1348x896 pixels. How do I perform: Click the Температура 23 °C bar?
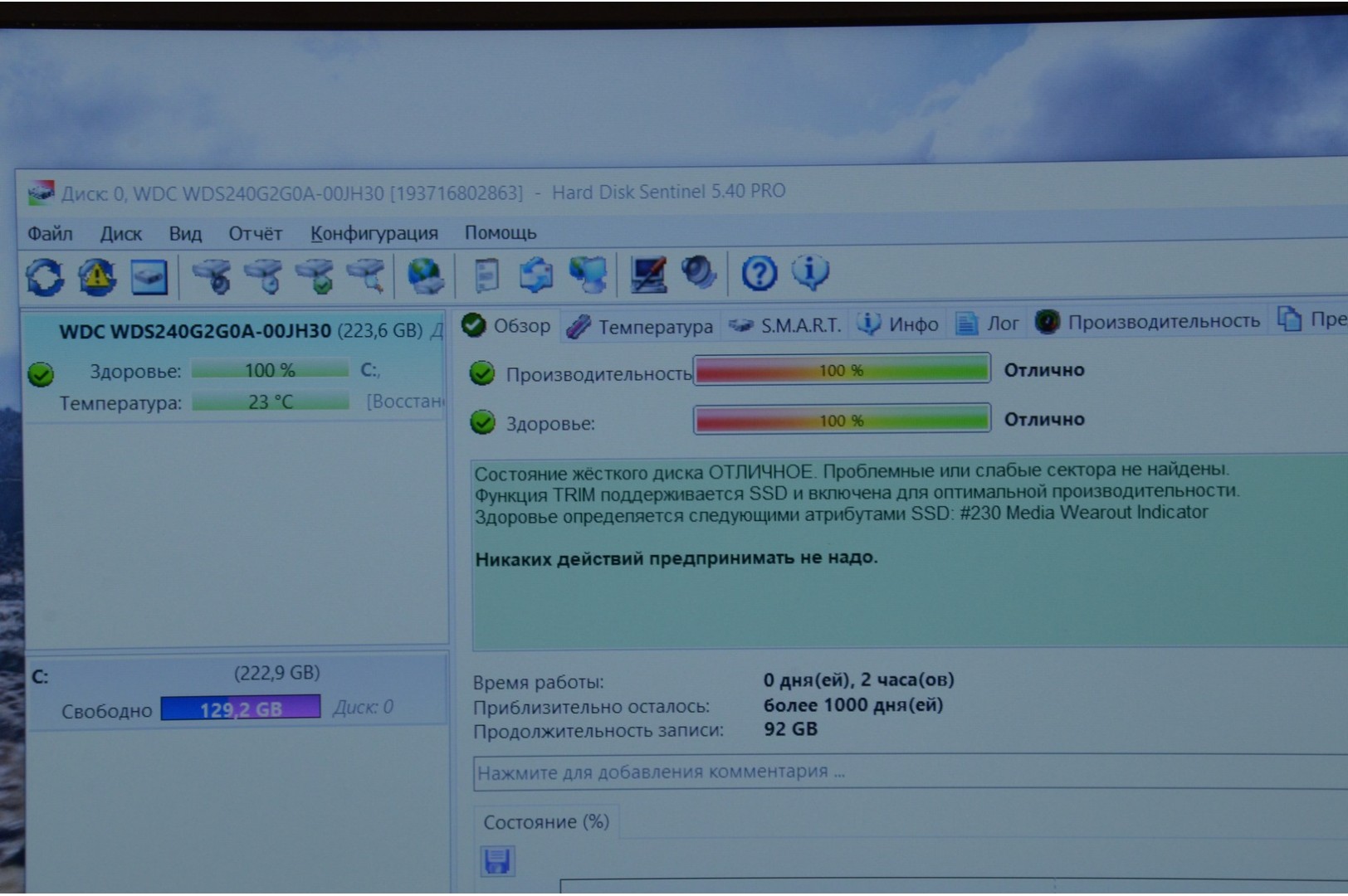pyautogui.click(x=270, y=402)
